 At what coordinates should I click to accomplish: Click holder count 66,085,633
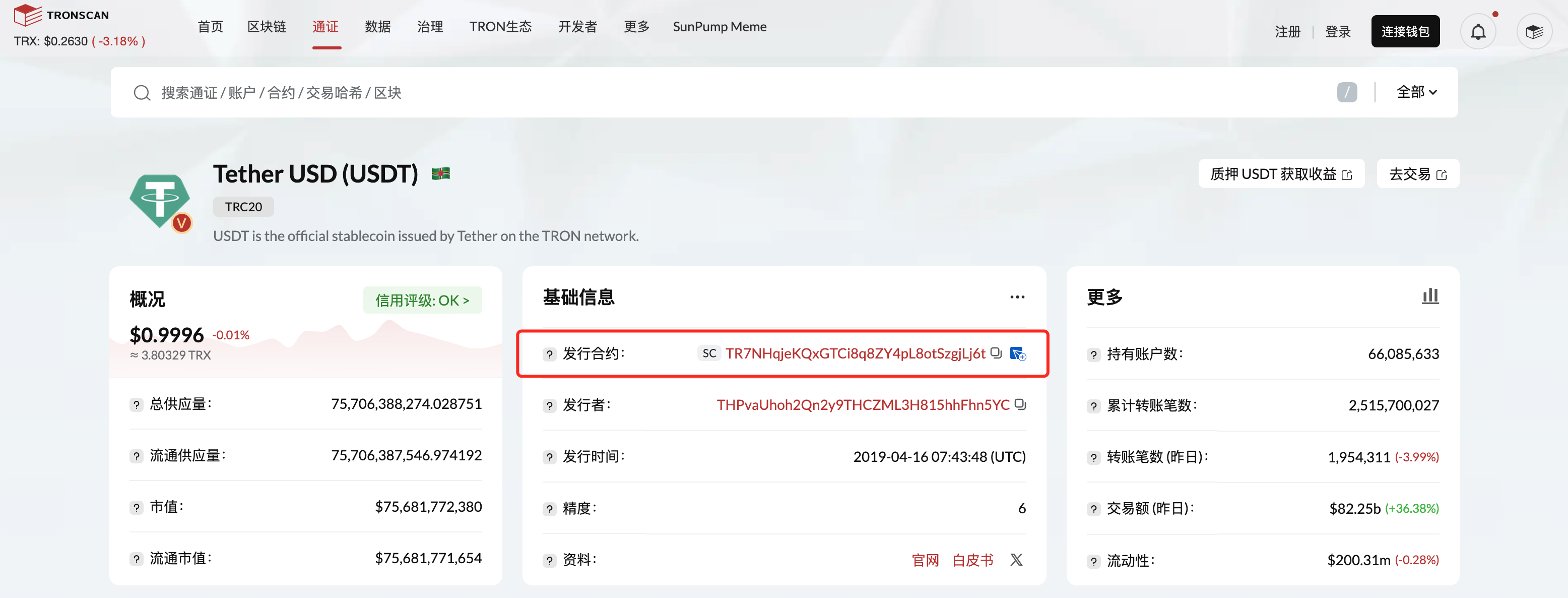(x=1403, y=354)
